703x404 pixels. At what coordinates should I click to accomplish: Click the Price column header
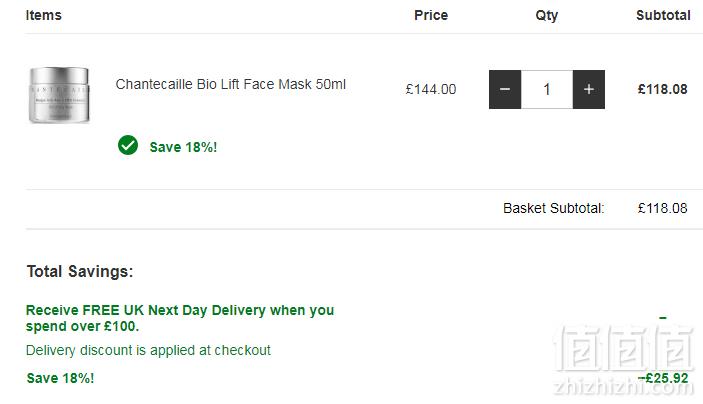431,15
